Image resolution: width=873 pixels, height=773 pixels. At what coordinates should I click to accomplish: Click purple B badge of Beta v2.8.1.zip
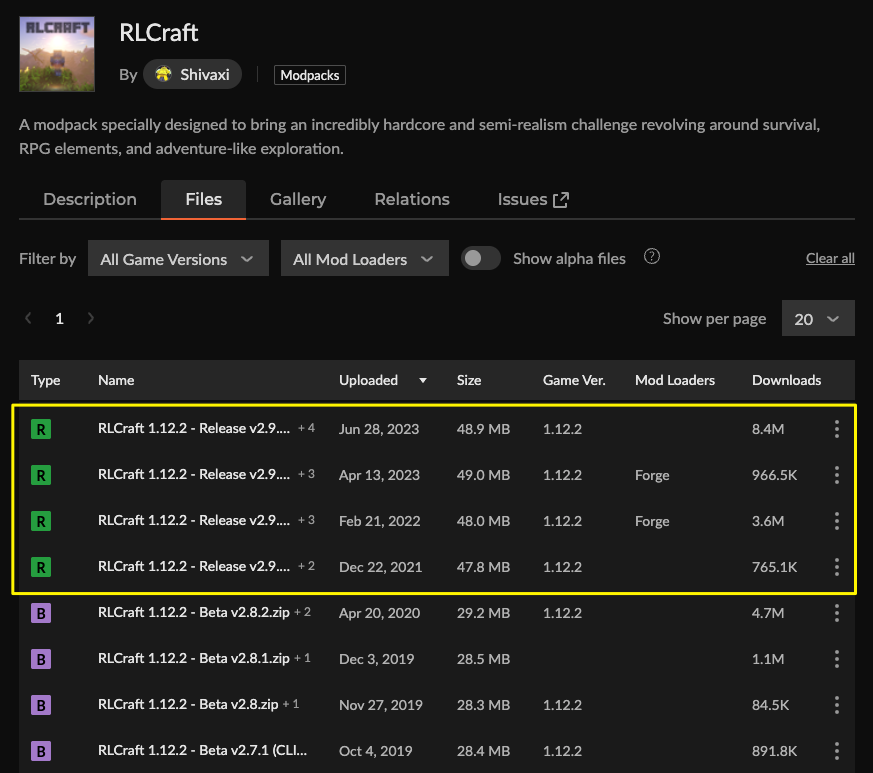[x=41, y=659]
